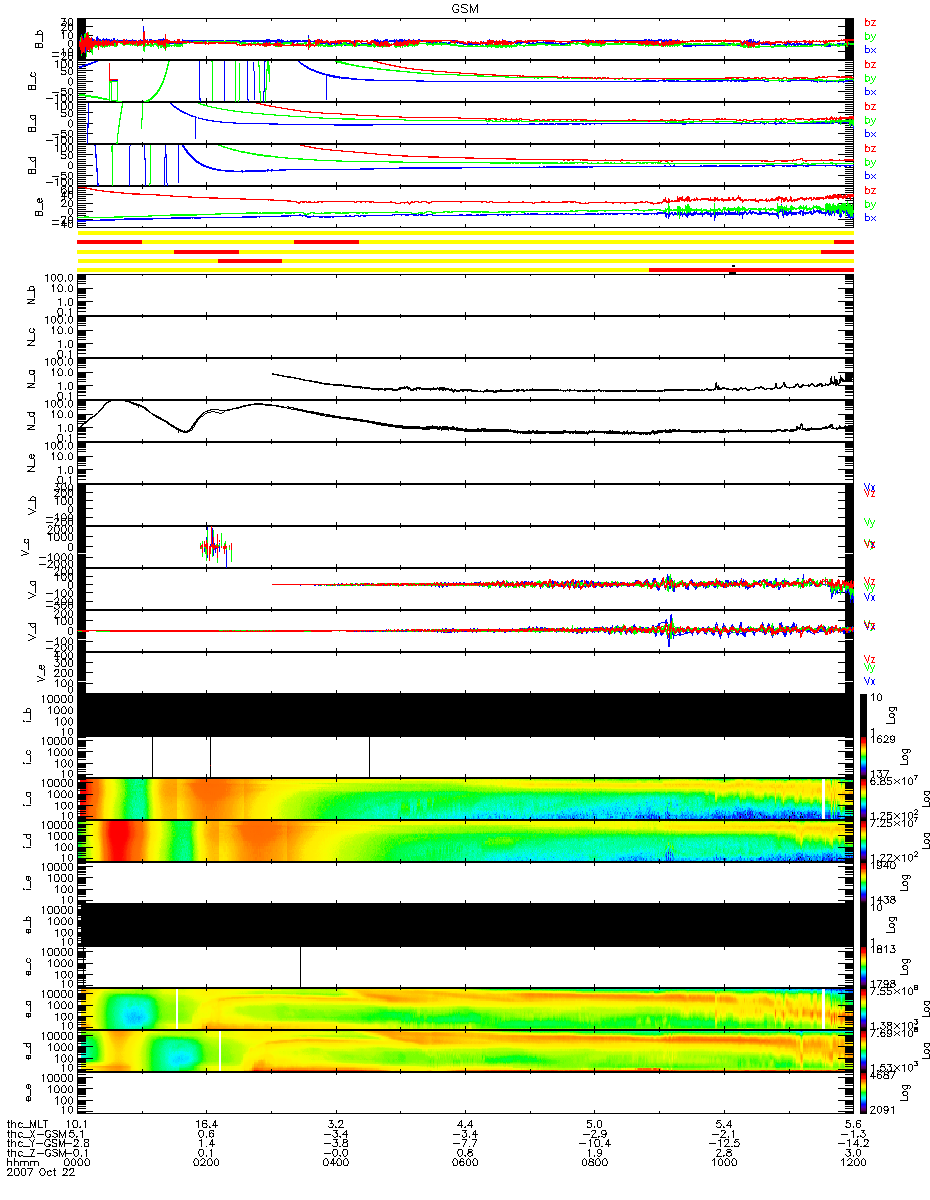930x1200 pixels.
Task: Select the B_e panel axis label
Action: tap(38, 207)
